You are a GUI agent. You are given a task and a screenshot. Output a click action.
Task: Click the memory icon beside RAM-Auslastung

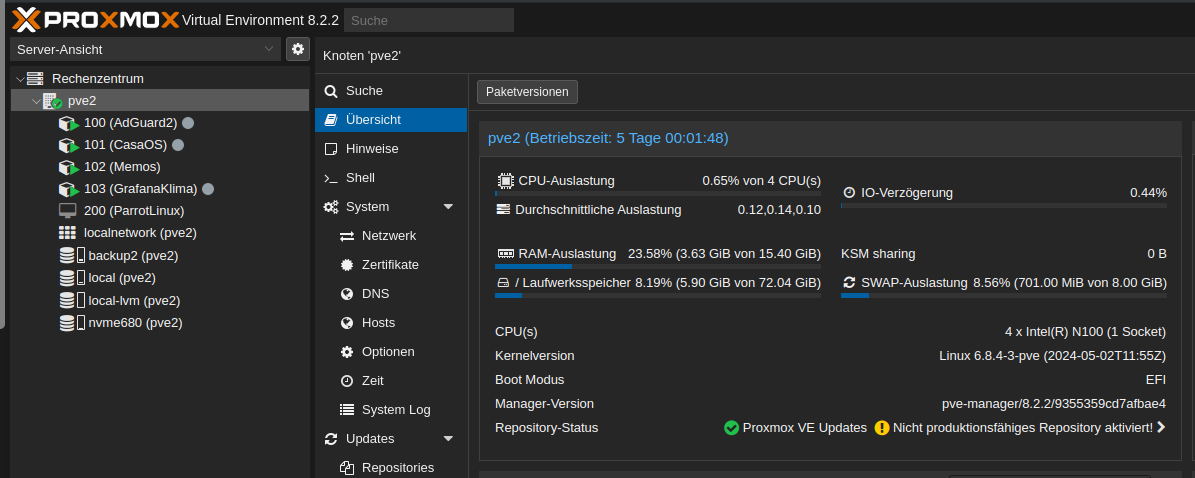tap(506, 254)
